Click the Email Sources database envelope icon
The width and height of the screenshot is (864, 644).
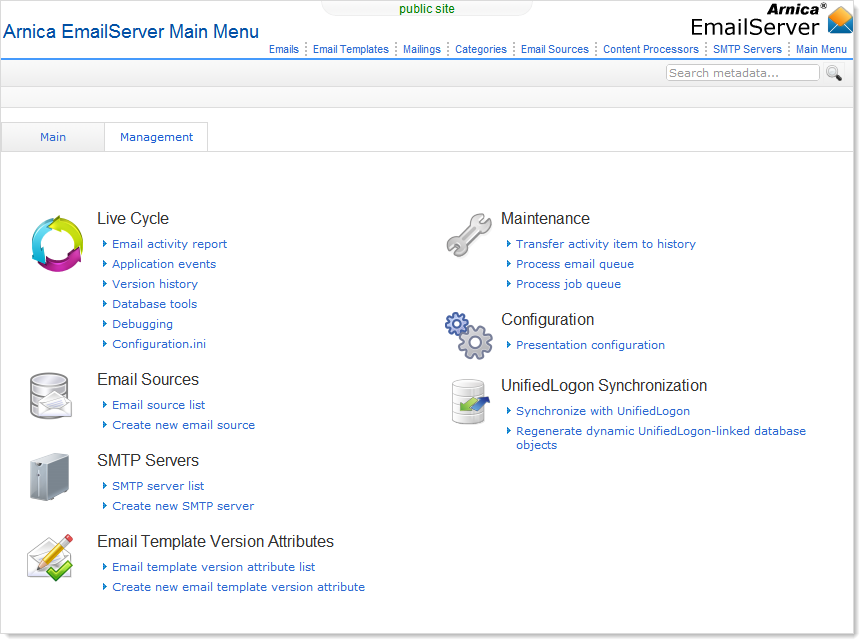tap(50, 396)
